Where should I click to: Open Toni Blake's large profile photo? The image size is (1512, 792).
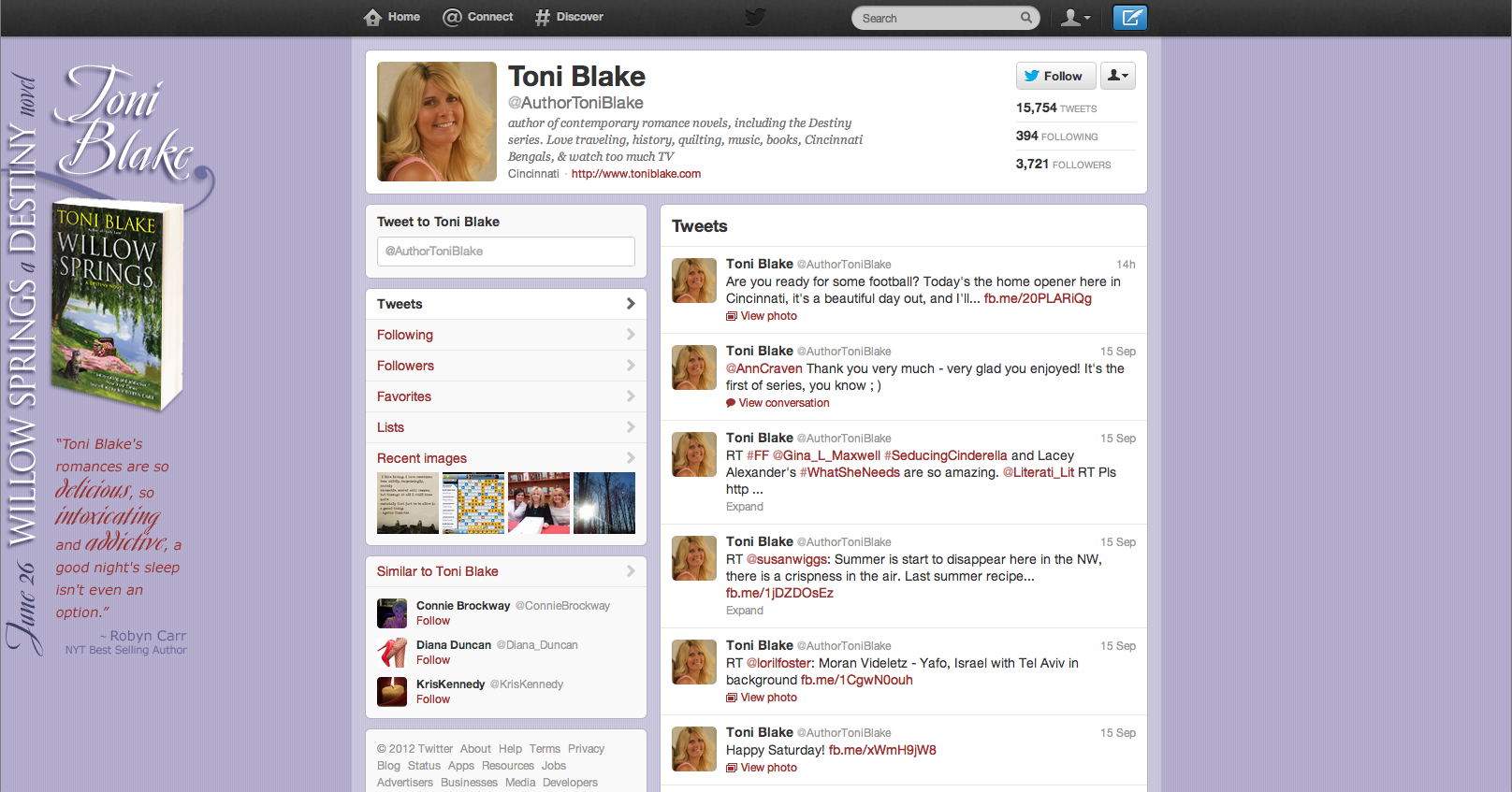(x=437, y=122)
